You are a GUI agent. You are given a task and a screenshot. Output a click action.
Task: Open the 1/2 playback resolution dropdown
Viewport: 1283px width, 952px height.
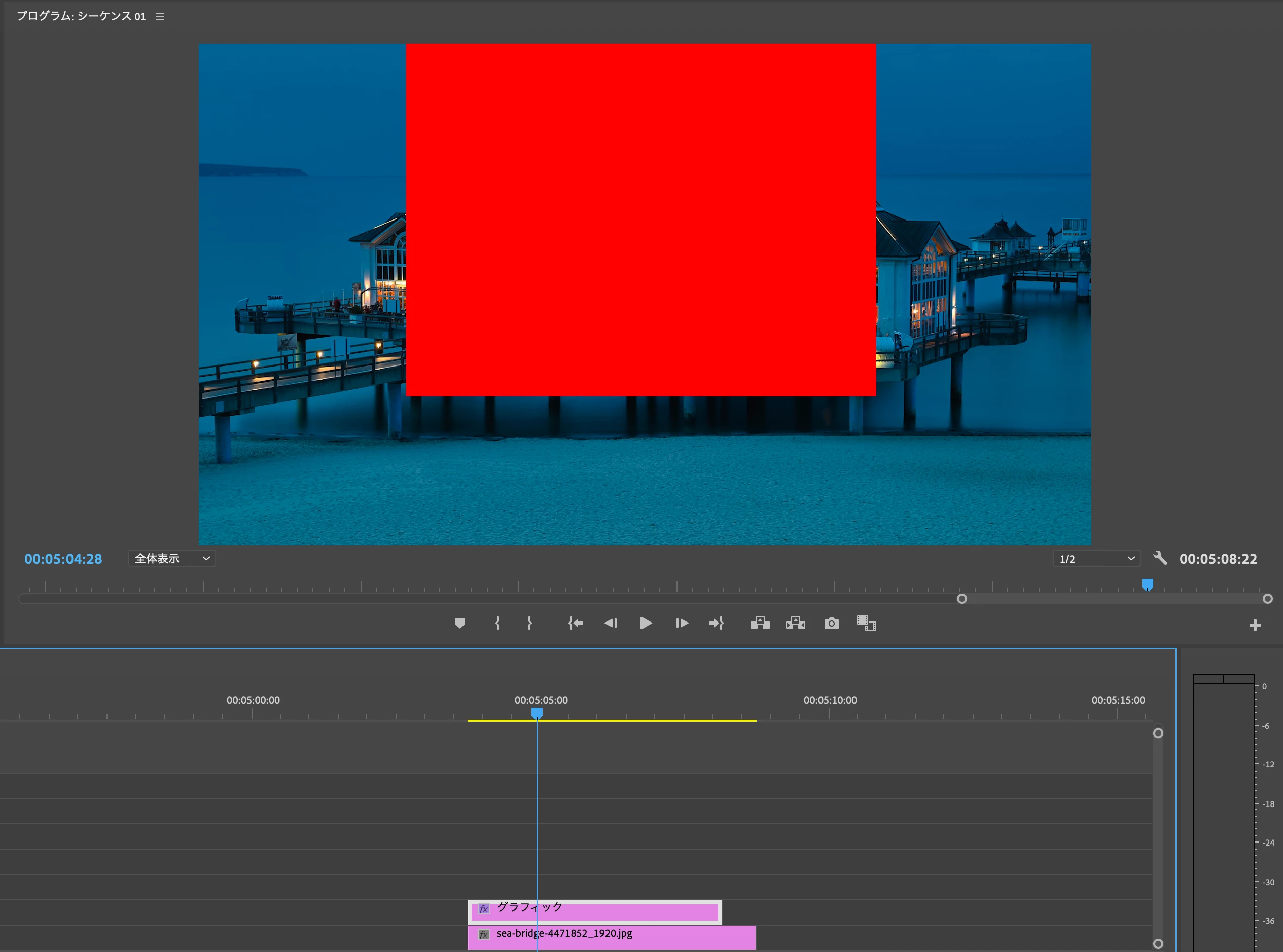pos(1096,559)
